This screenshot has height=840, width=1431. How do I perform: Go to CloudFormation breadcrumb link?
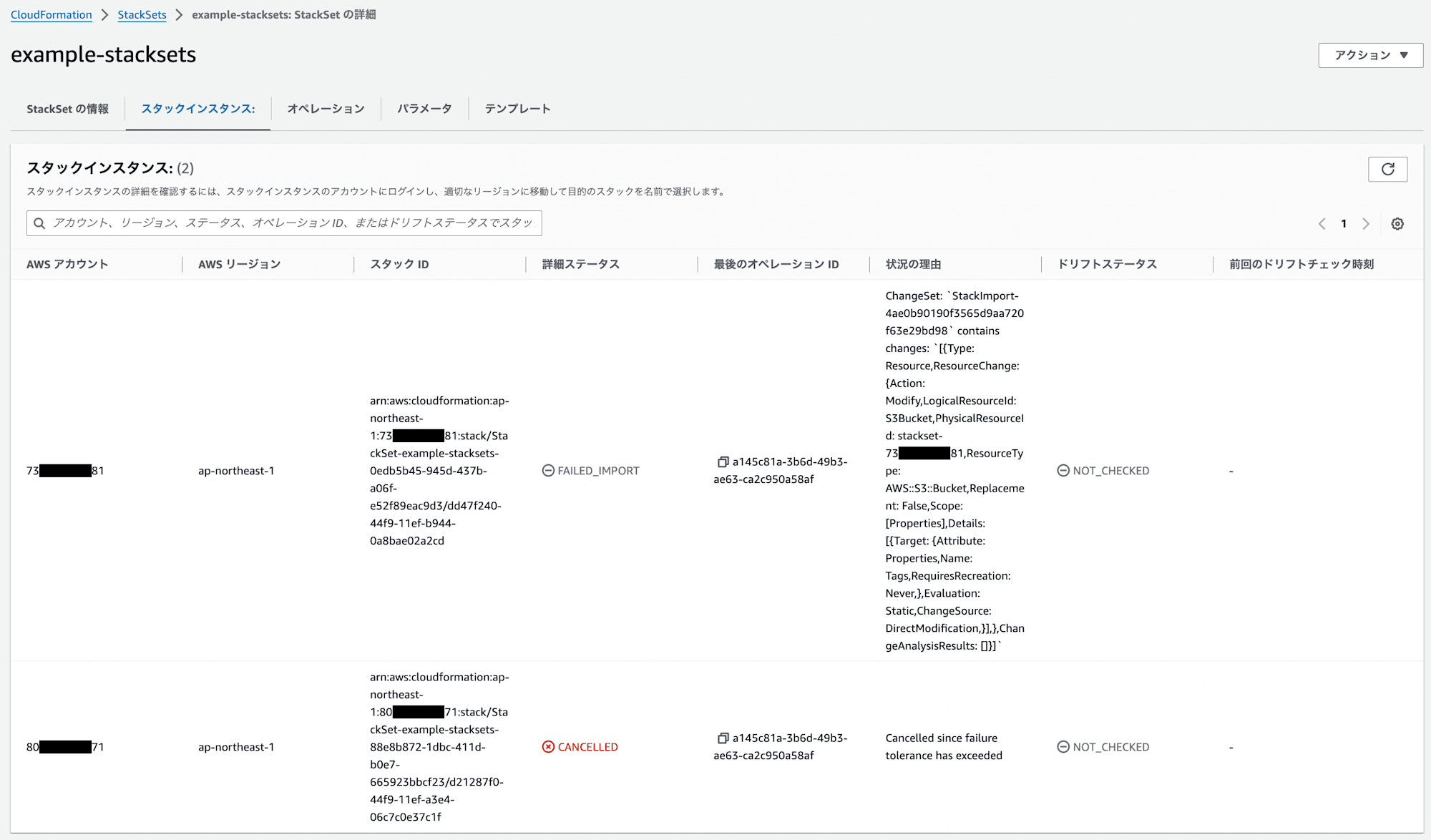(52, 15)
